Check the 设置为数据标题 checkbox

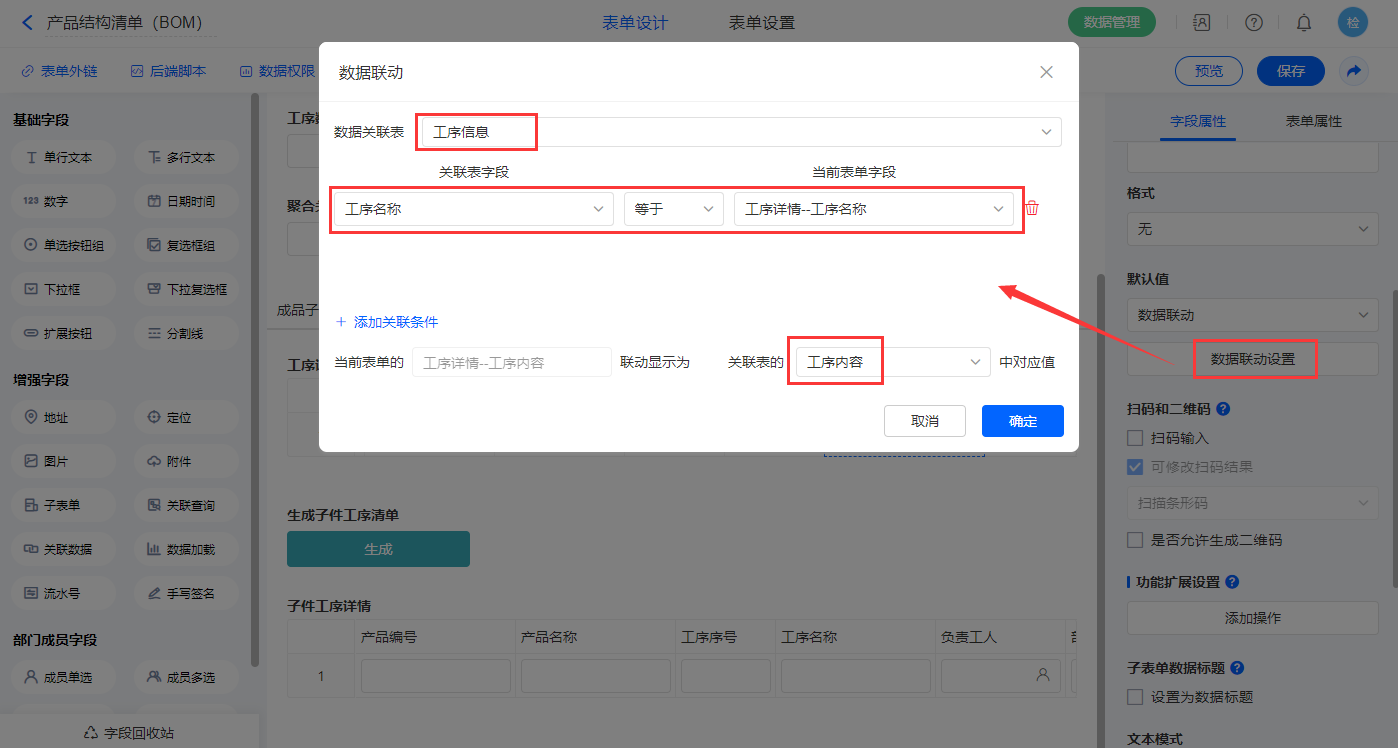pyautogui.click(x=1135, y=697)
